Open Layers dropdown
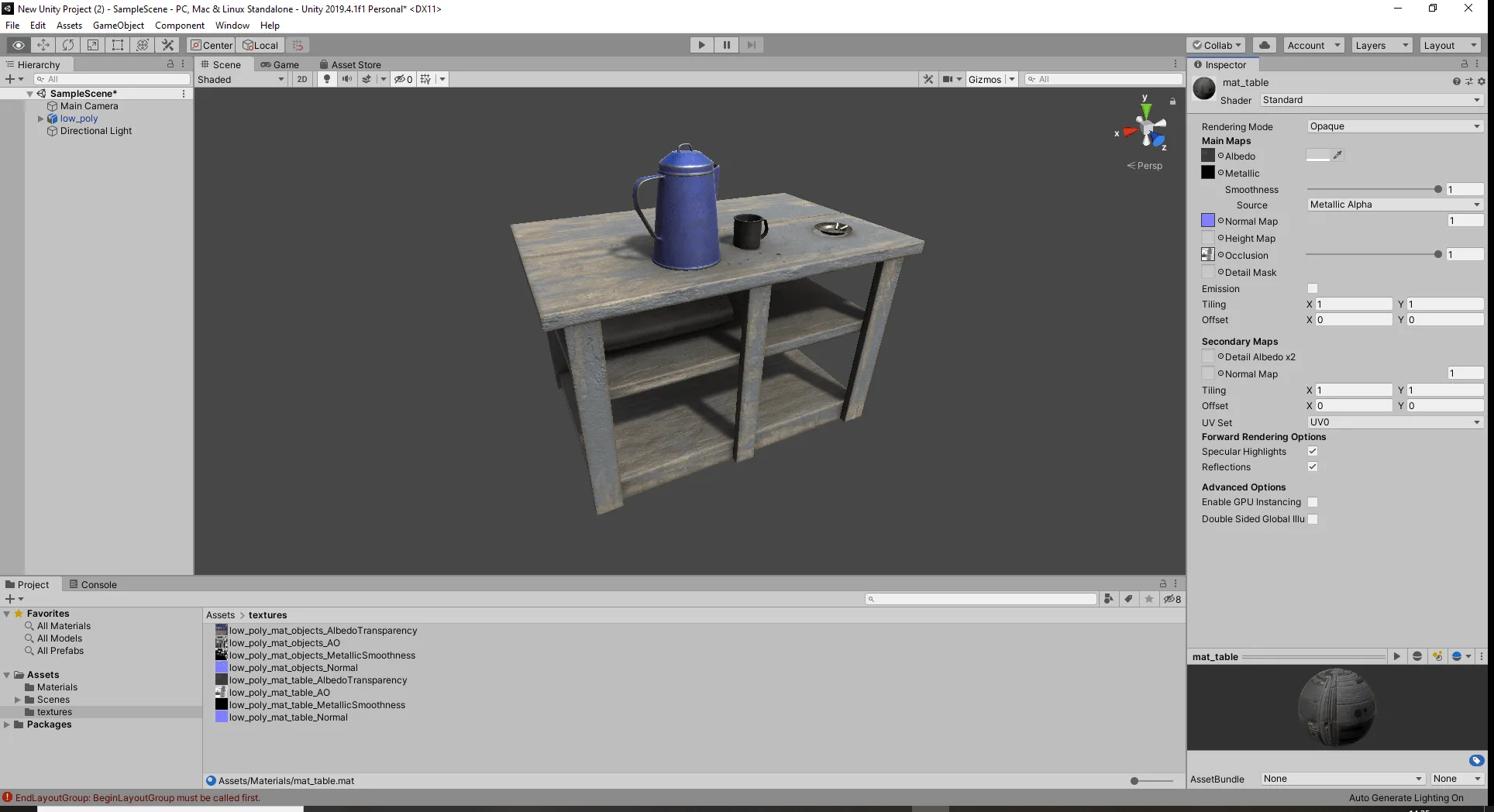 tap(1382, 45)
